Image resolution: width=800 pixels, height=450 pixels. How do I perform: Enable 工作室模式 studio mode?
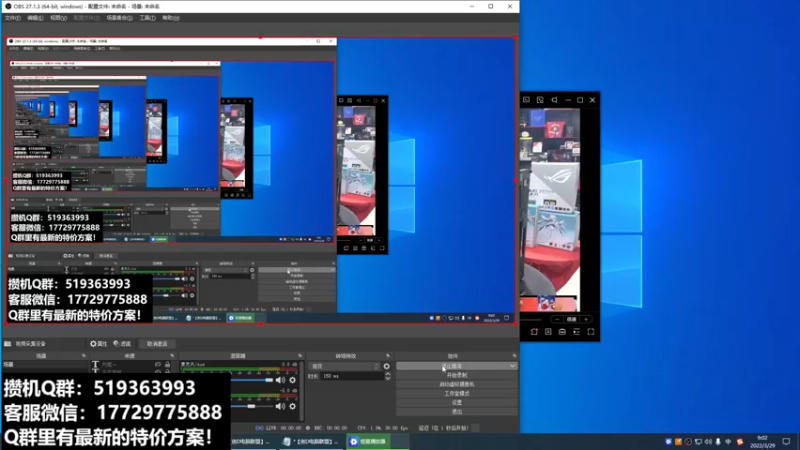(x=457, y=393)
